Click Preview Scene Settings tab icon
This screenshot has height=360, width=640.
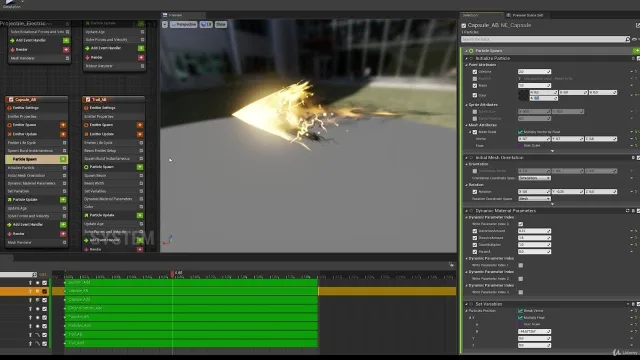point(509,15)
